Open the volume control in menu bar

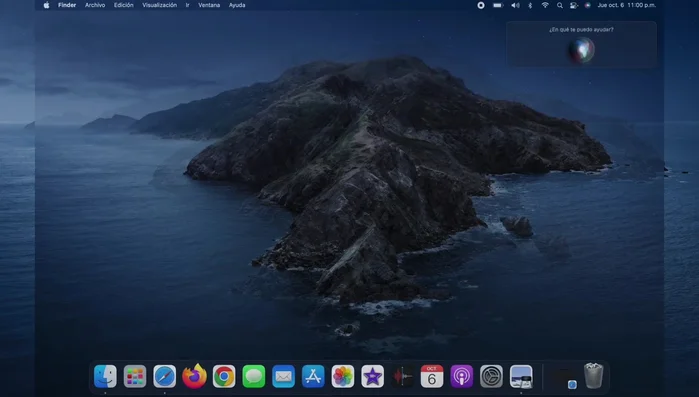(x=515, y=5)
